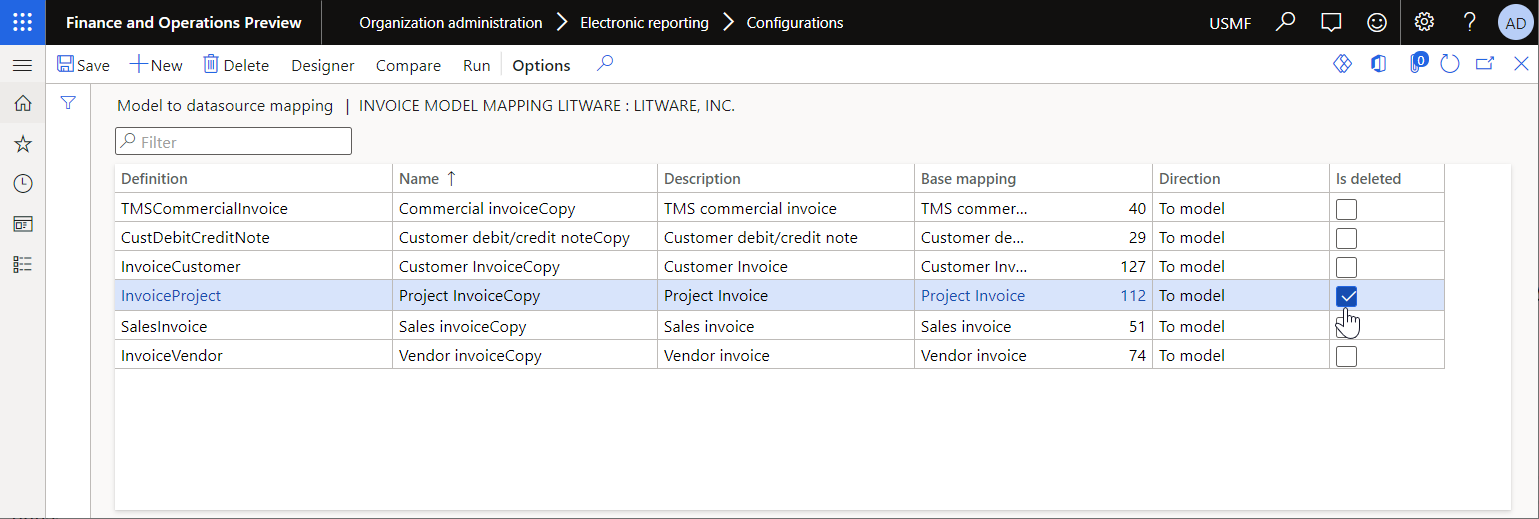Viewport: 1539px width, 519px height.
Task: Refresh the page
Action: pyautogui.click(x=1450, y=64)
